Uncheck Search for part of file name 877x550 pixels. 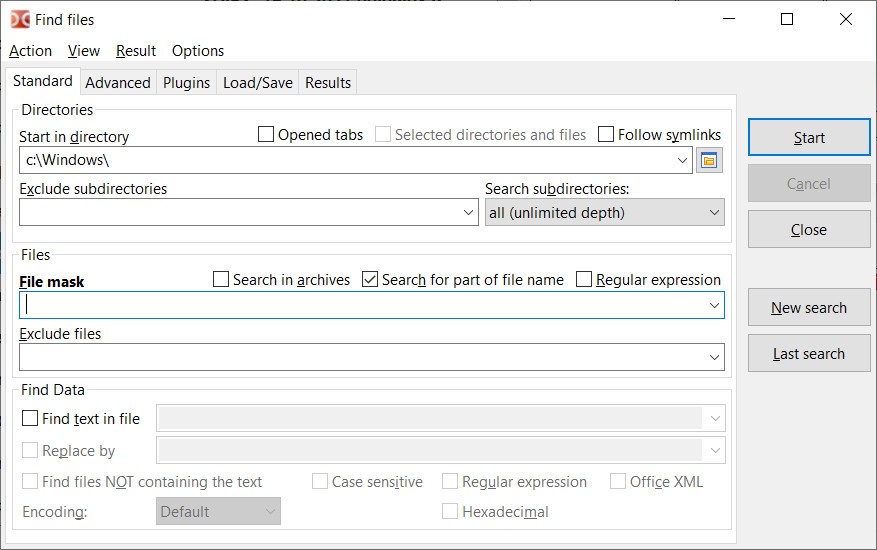[370, 279]
